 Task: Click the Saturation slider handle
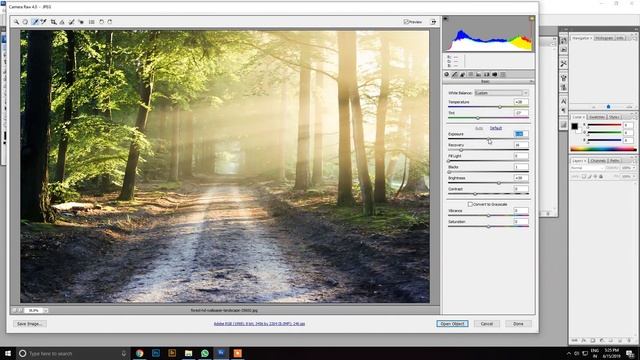click(489, 227)
